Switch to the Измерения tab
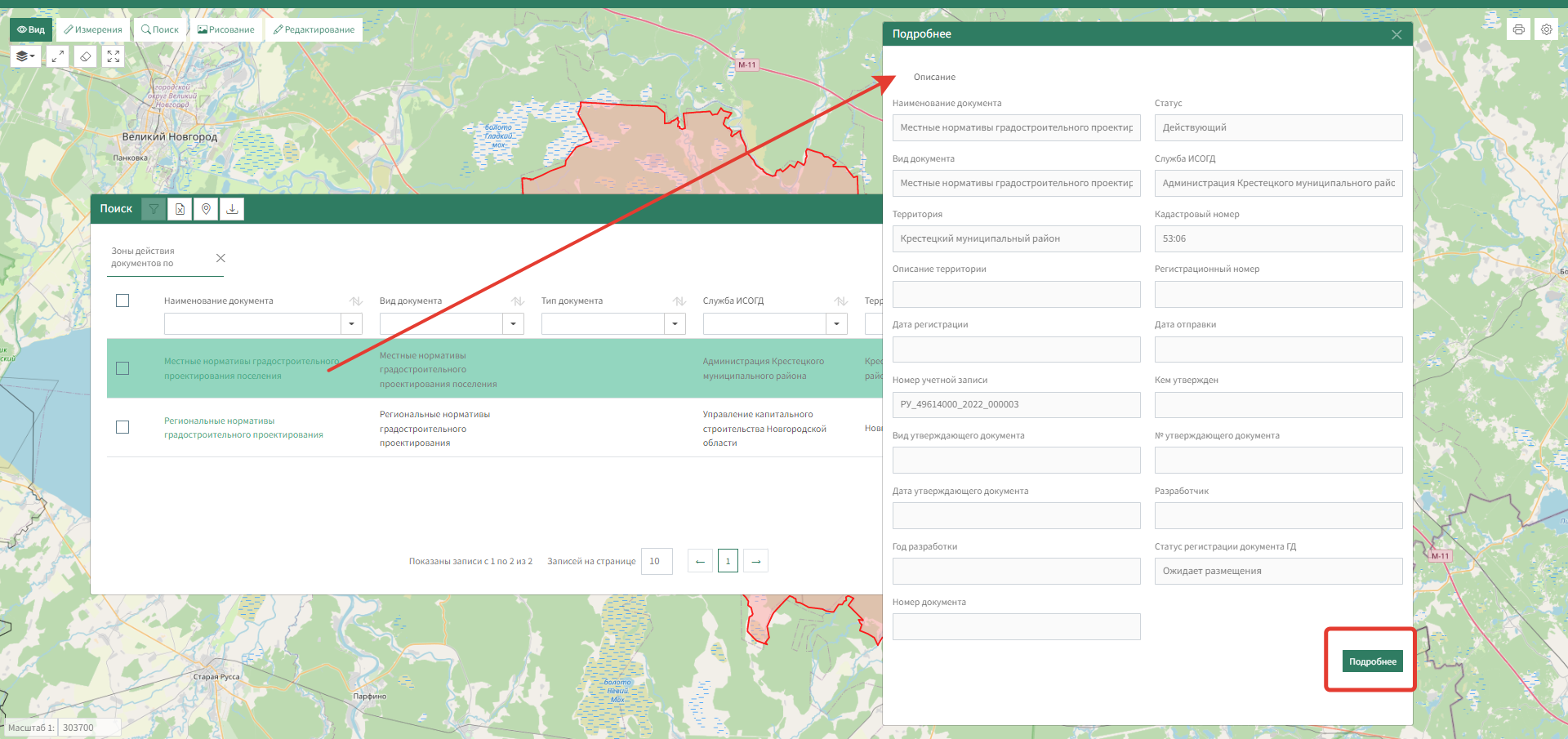 tap(92, 29)
